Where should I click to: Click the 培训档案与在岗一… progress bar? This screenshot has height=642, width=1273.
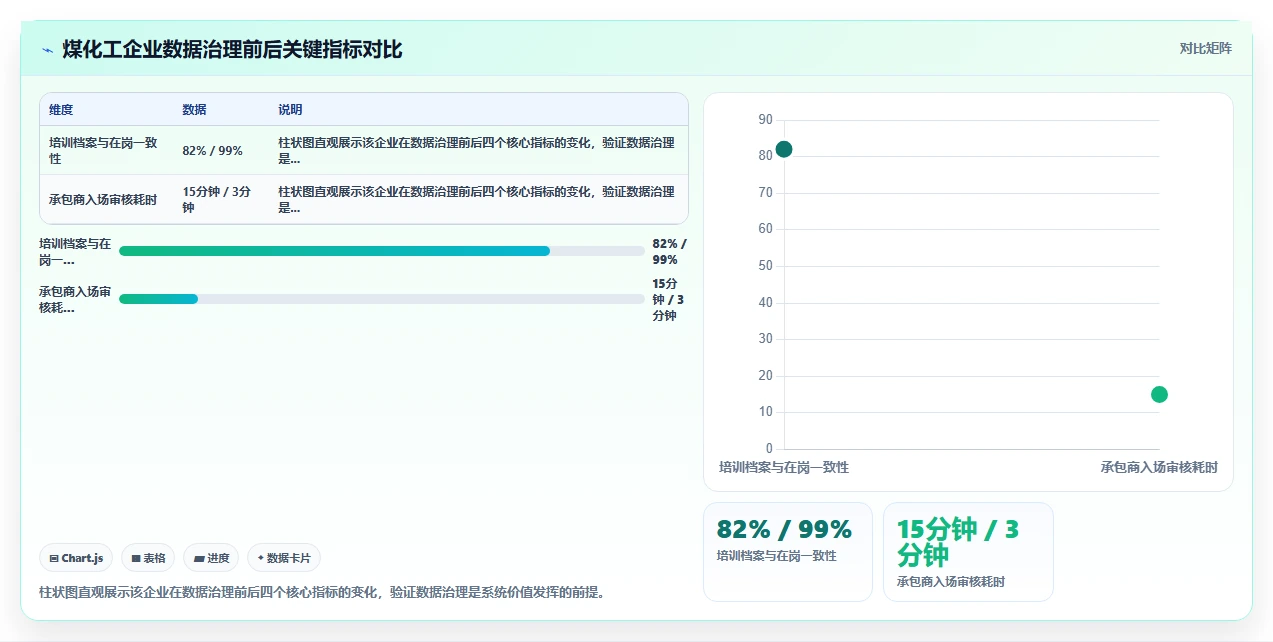(382, 251)
